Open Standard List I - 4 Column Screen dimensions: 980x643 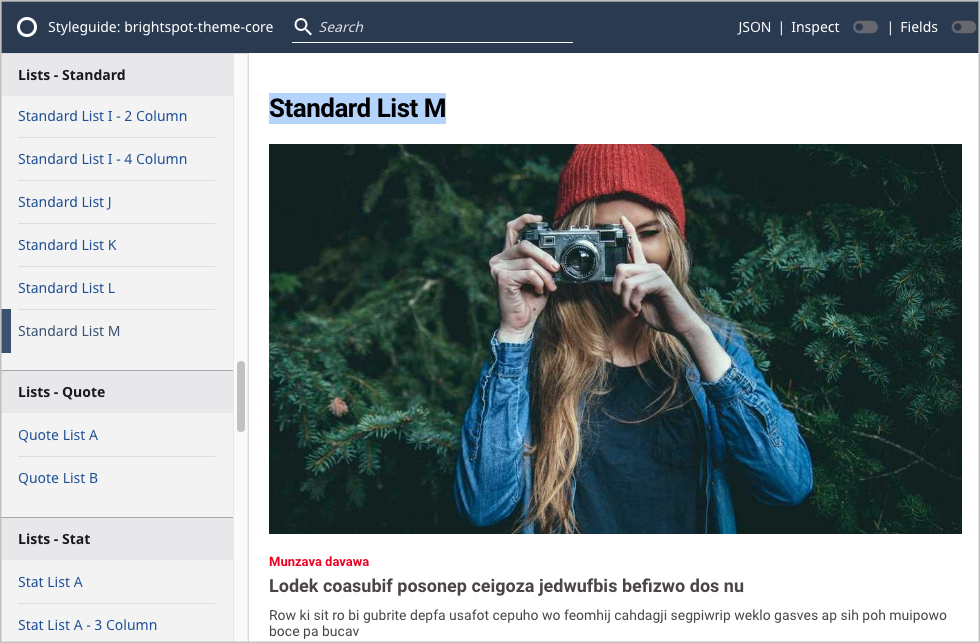pyautogui.click(x=102, y=159)
